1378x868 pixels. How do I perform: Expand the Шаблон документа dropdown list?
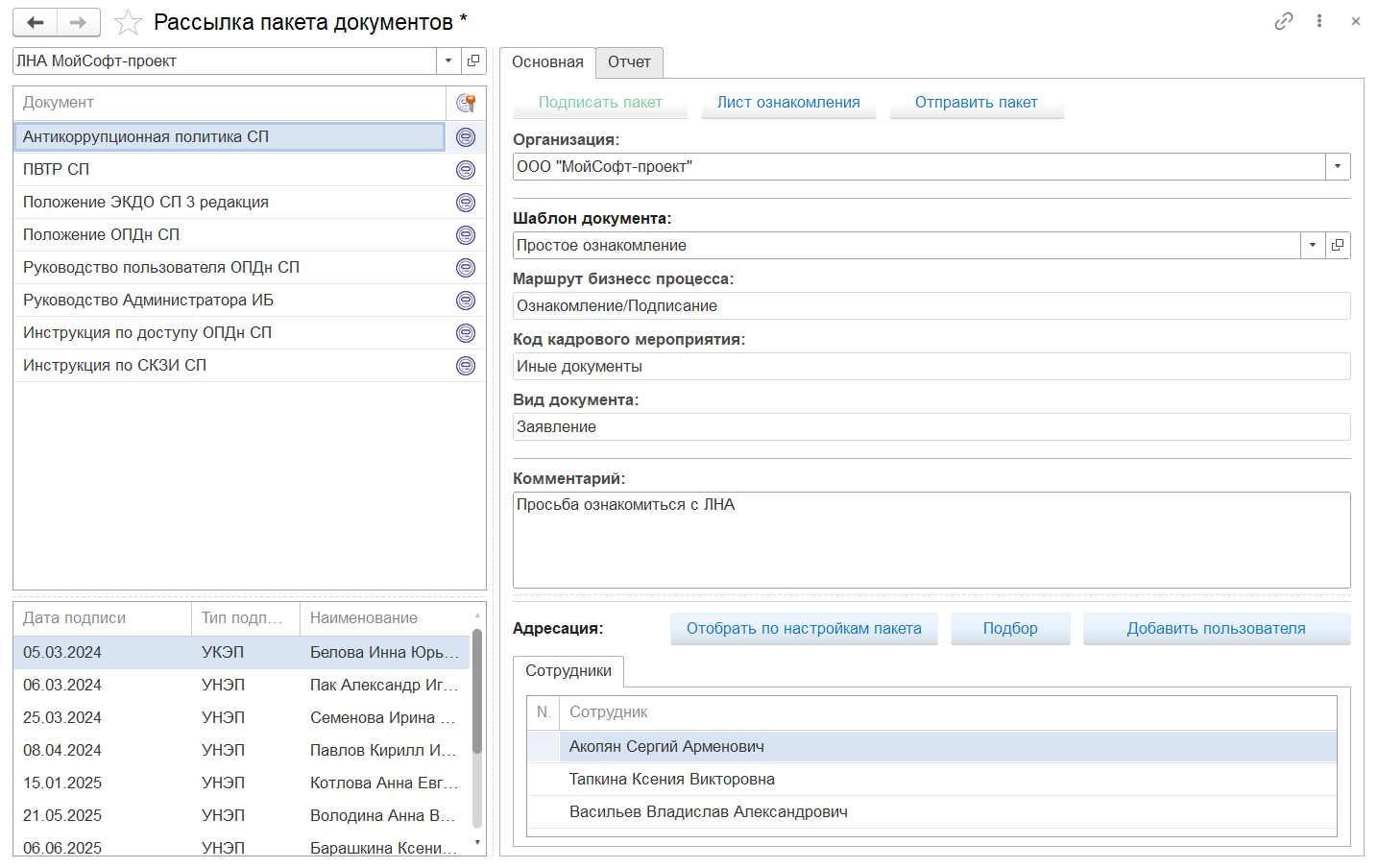point(1313,245)
